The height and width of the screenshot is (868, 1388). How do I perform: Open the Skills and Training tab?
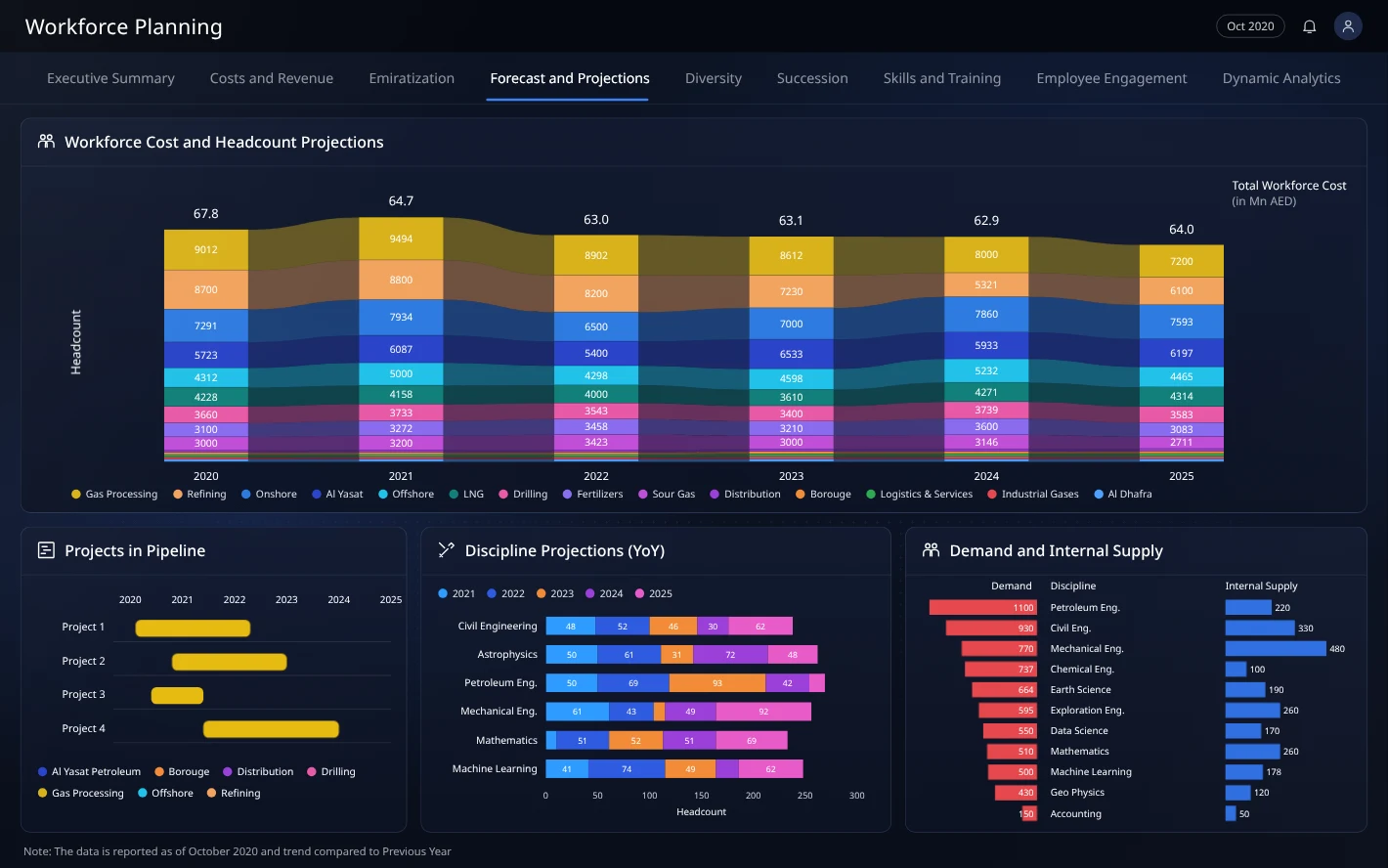click(x=942, y=78)
